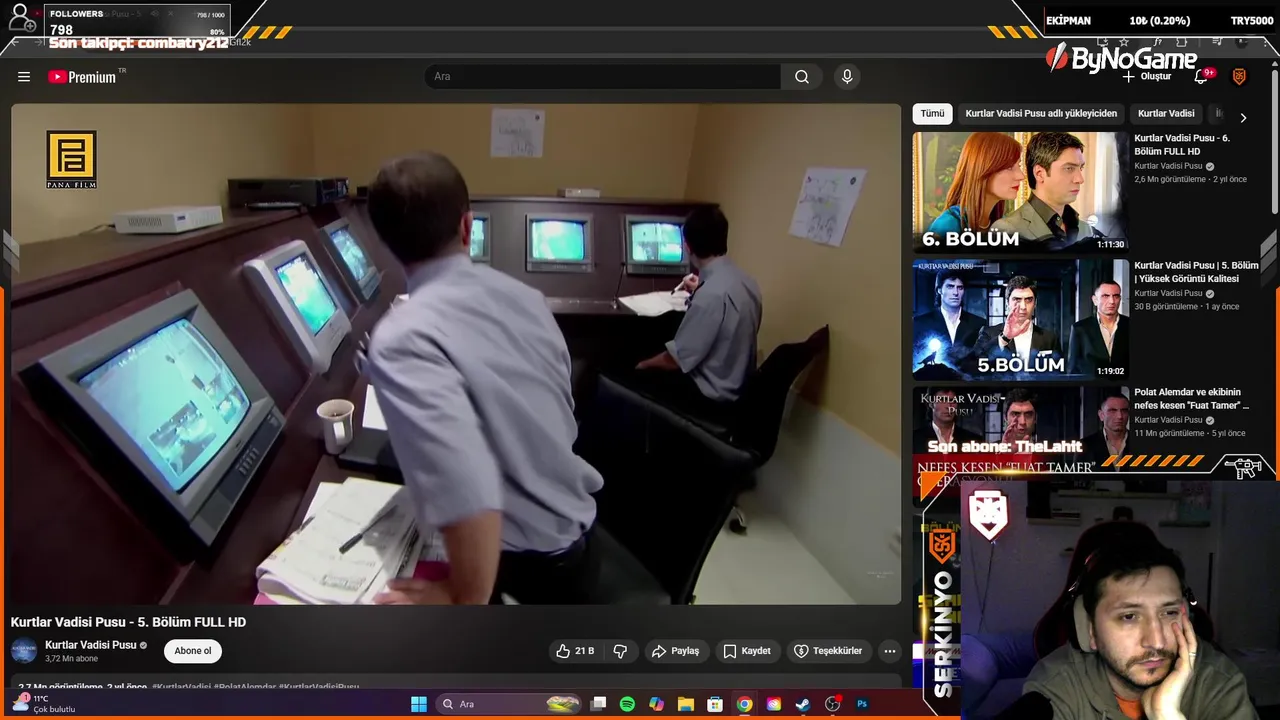1280x720 pixels.
Task: Open the weather widget showing 11°C
Action: (44, 704)
